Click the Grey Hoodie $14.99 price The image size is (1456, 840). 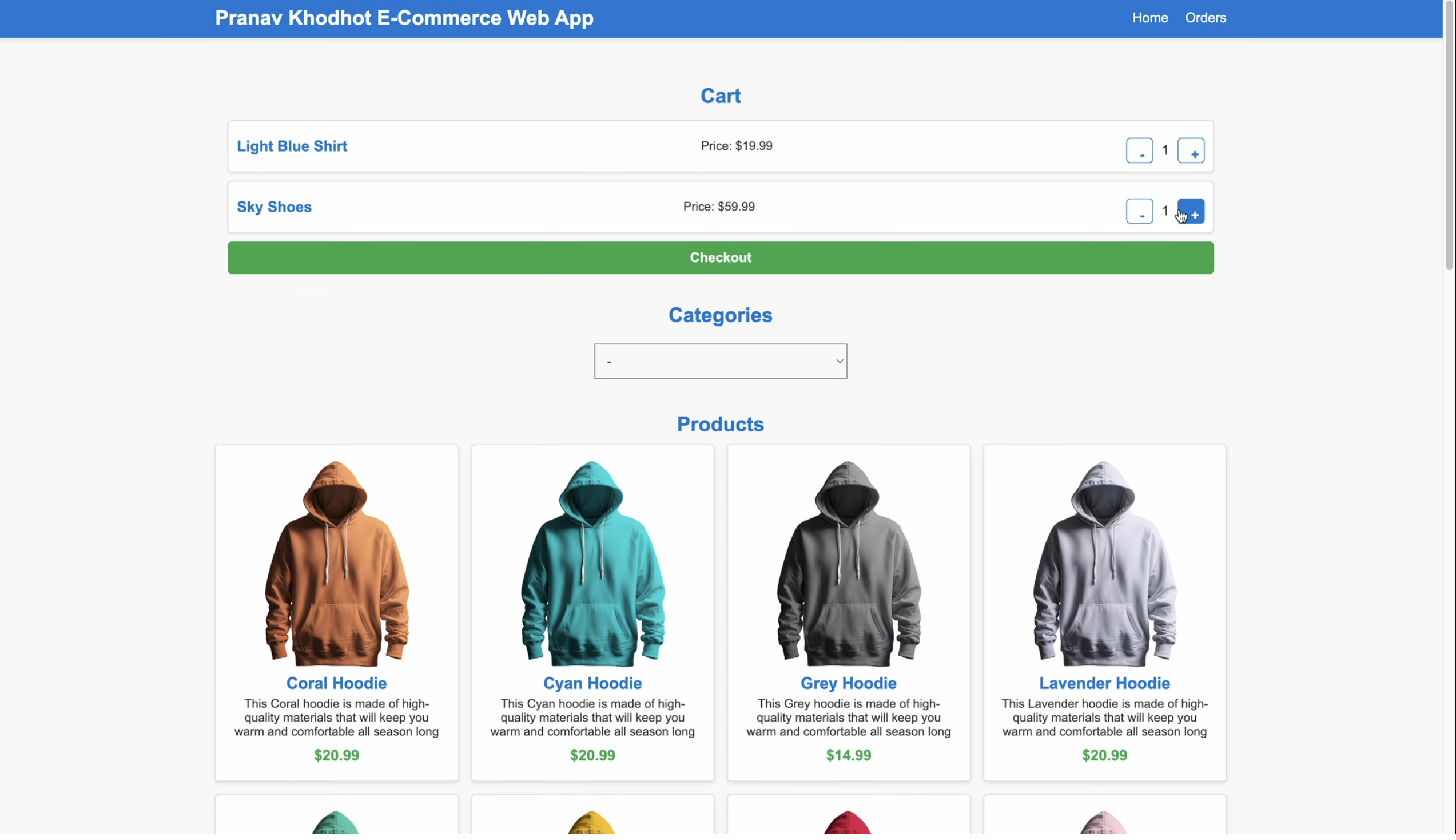pos(849,756)
